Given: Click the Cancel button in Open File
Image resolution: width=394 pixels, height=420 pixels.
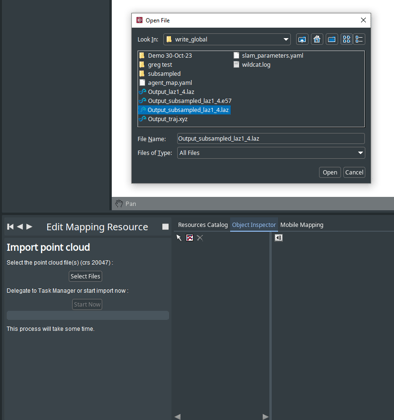Looking at the screenshot, I should 354,172.
